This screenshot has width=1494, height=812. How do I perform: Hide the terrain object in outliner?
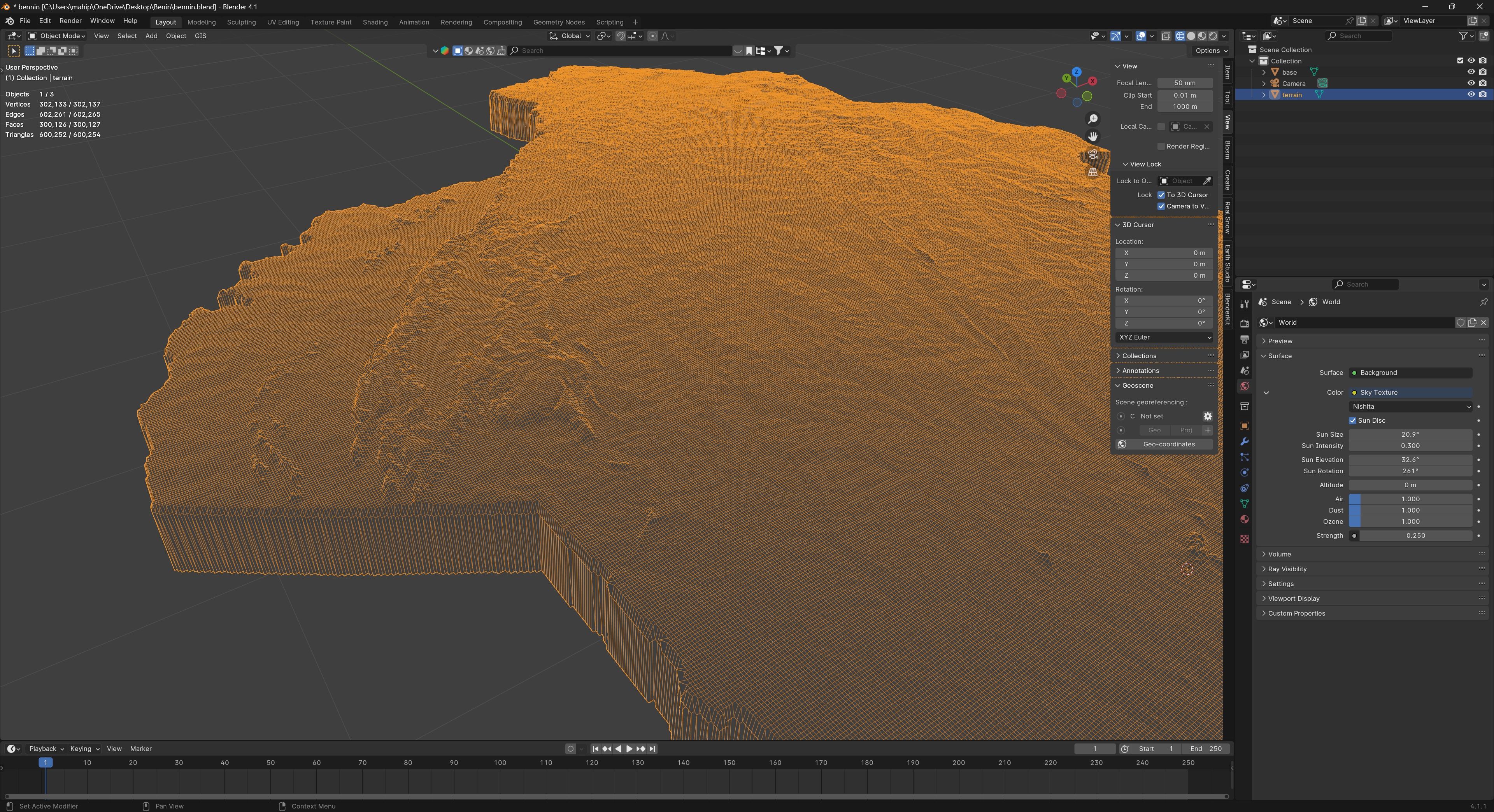point(1471,94)
